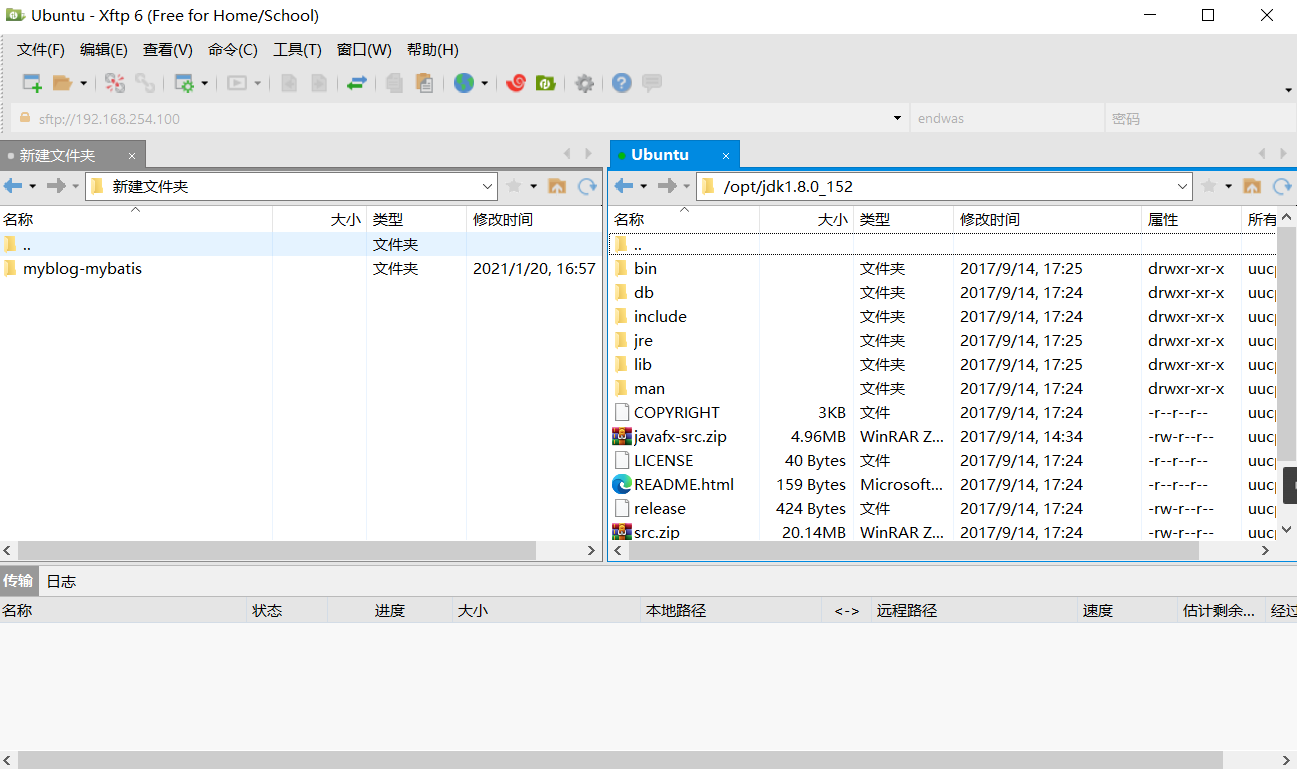Image resolution: width=1297 pixels, height=769 pixels.
Task: Switch to the 日志 log tab
Action: coord(61,581)
